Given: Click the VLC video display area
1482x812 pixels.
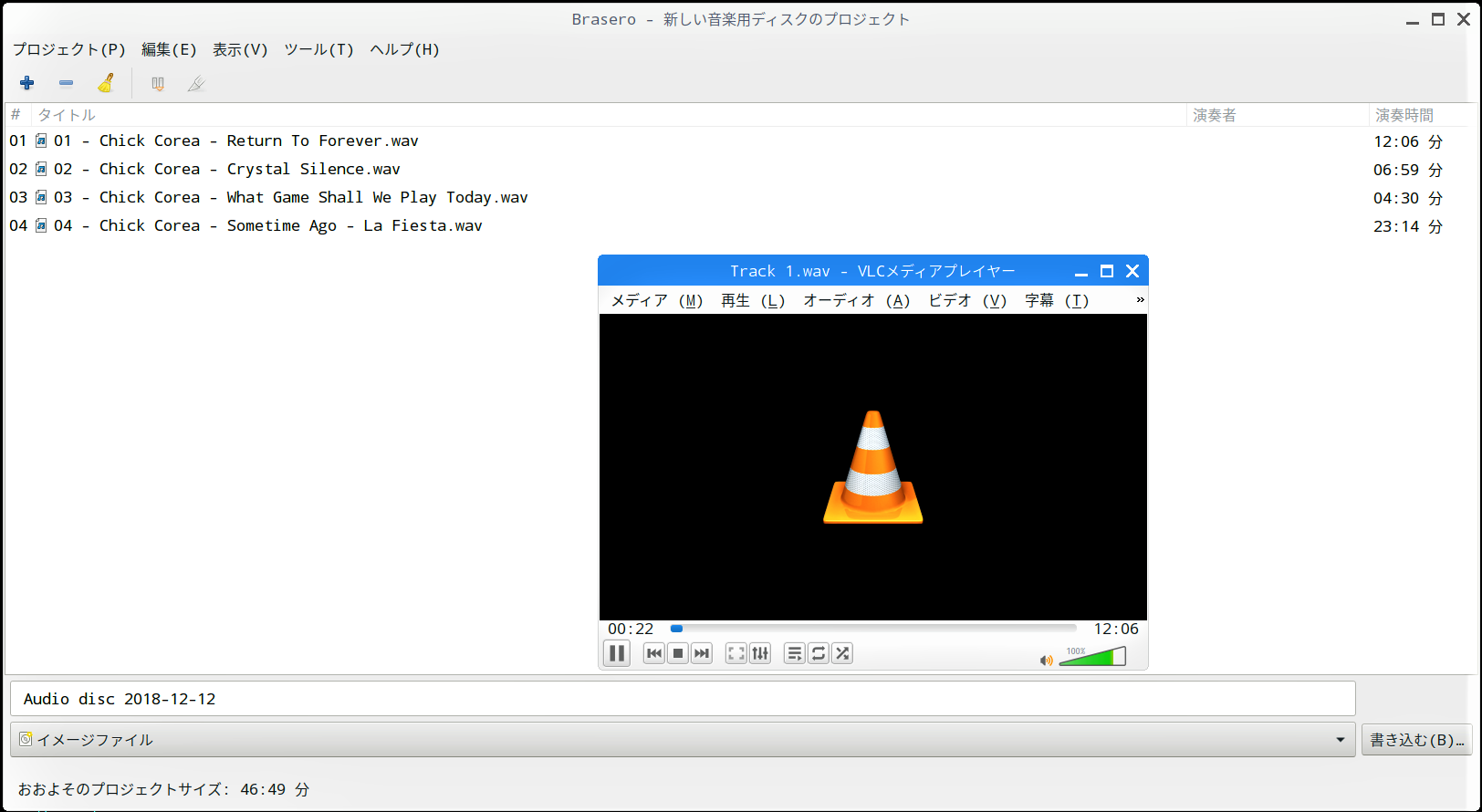Looking at the screenshot, I should [873, 467].
